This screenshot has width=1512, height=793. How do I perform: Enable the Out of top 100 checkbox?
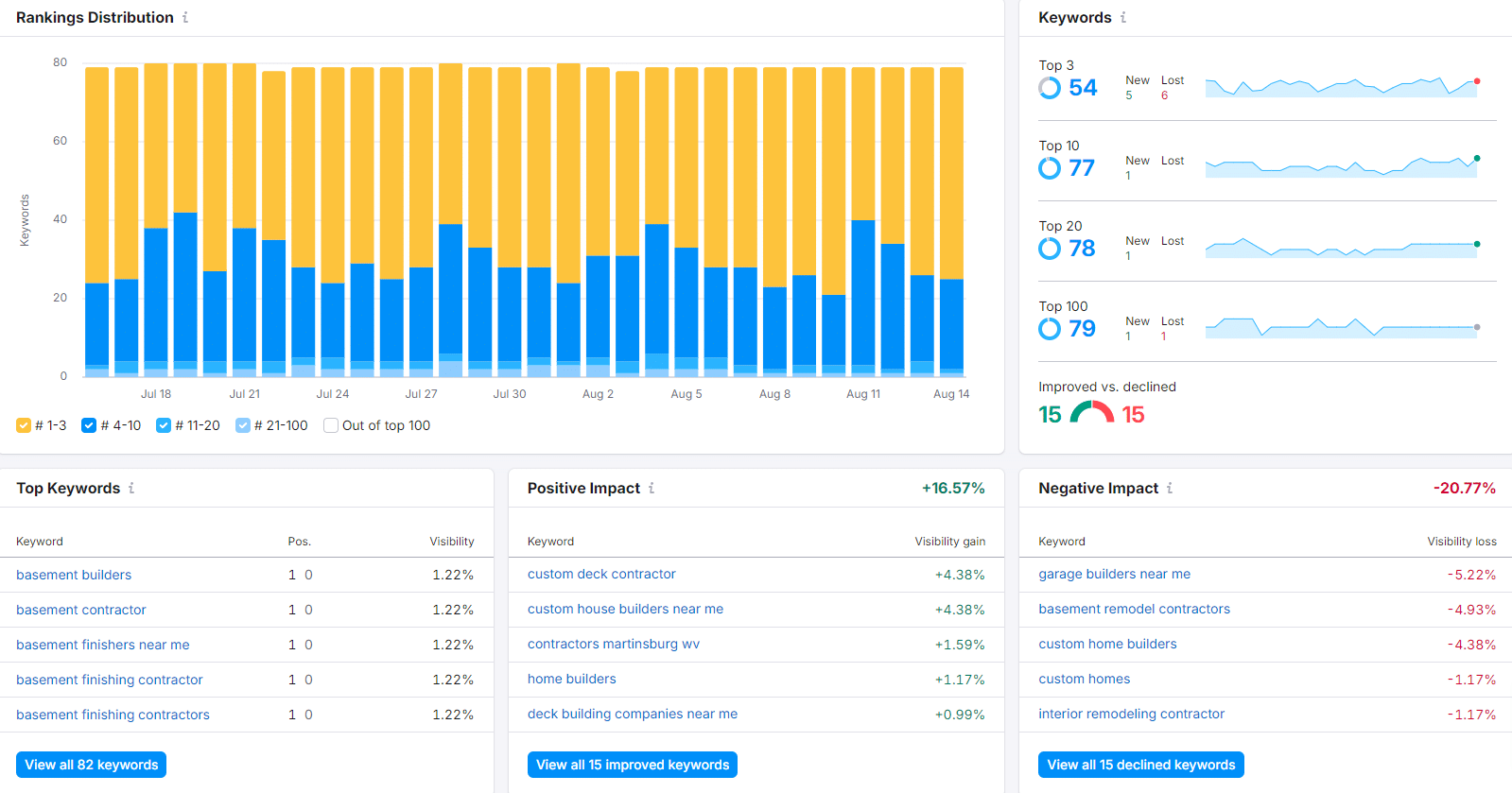click(x=331, y=425)
